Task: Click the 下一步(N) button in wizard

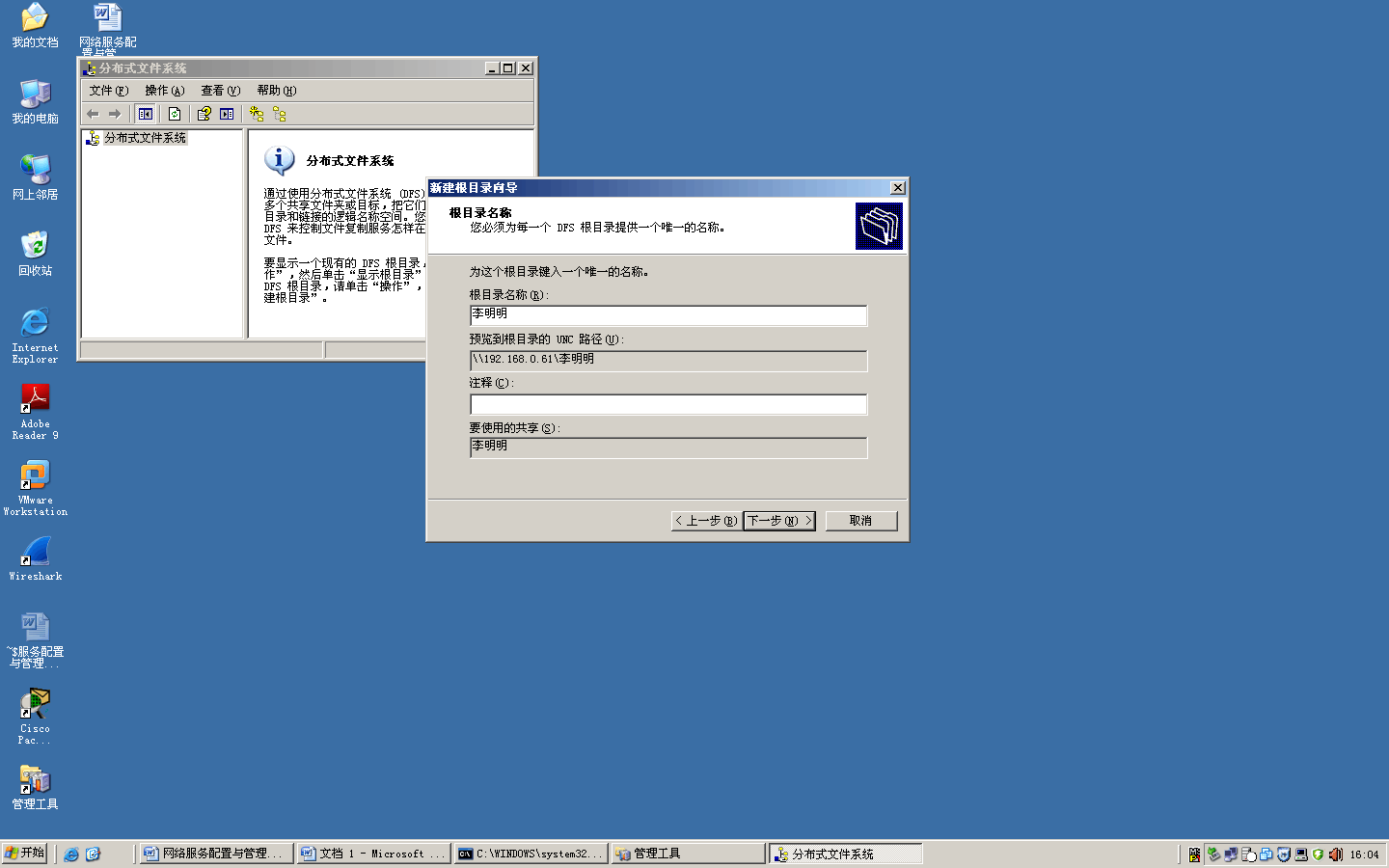Action: pos(778,521)
